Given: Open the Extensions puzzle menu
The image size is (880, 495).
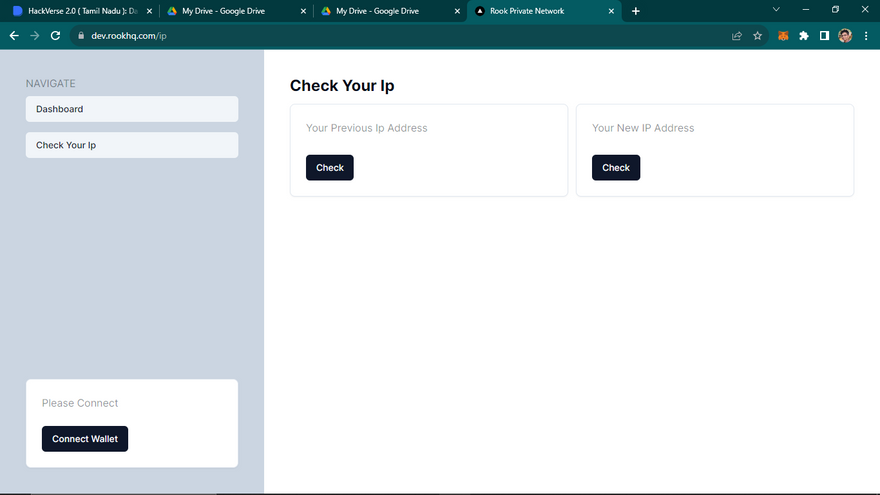Looking at the screenshot, I should pyautogui.click(x=804, y=35).
